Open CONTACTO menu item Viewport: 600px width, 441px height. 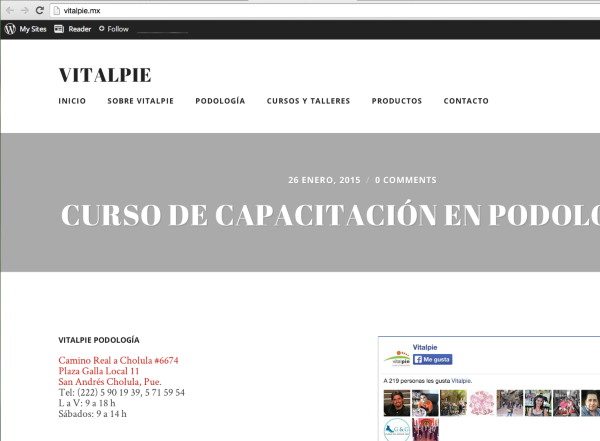pyautogui.click(x=466, y=101)
